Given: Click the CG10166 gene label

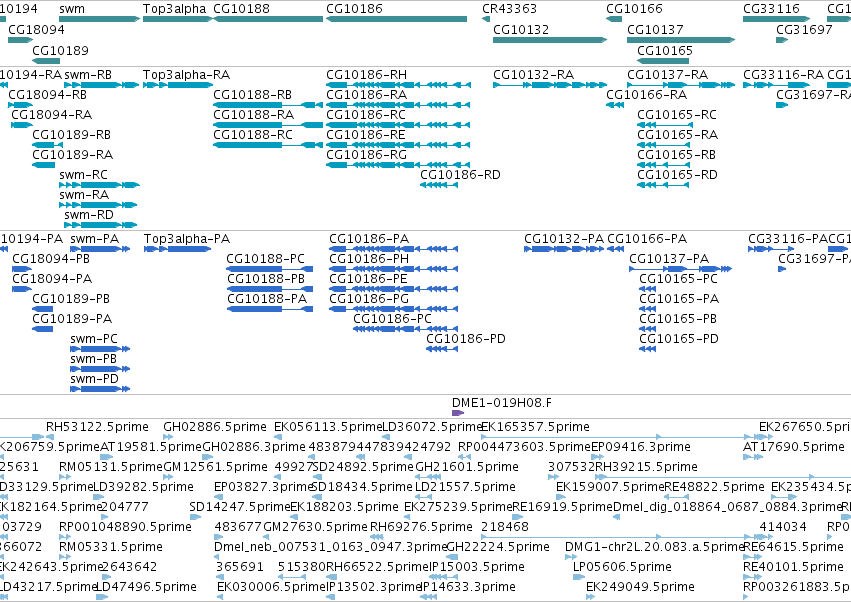Looking at the screenshot, I should tap(634, 9).
